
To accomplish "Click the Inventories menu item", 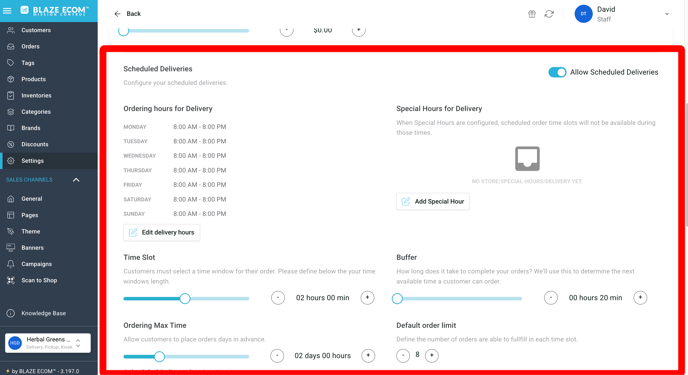I will [x=36, y=95].
